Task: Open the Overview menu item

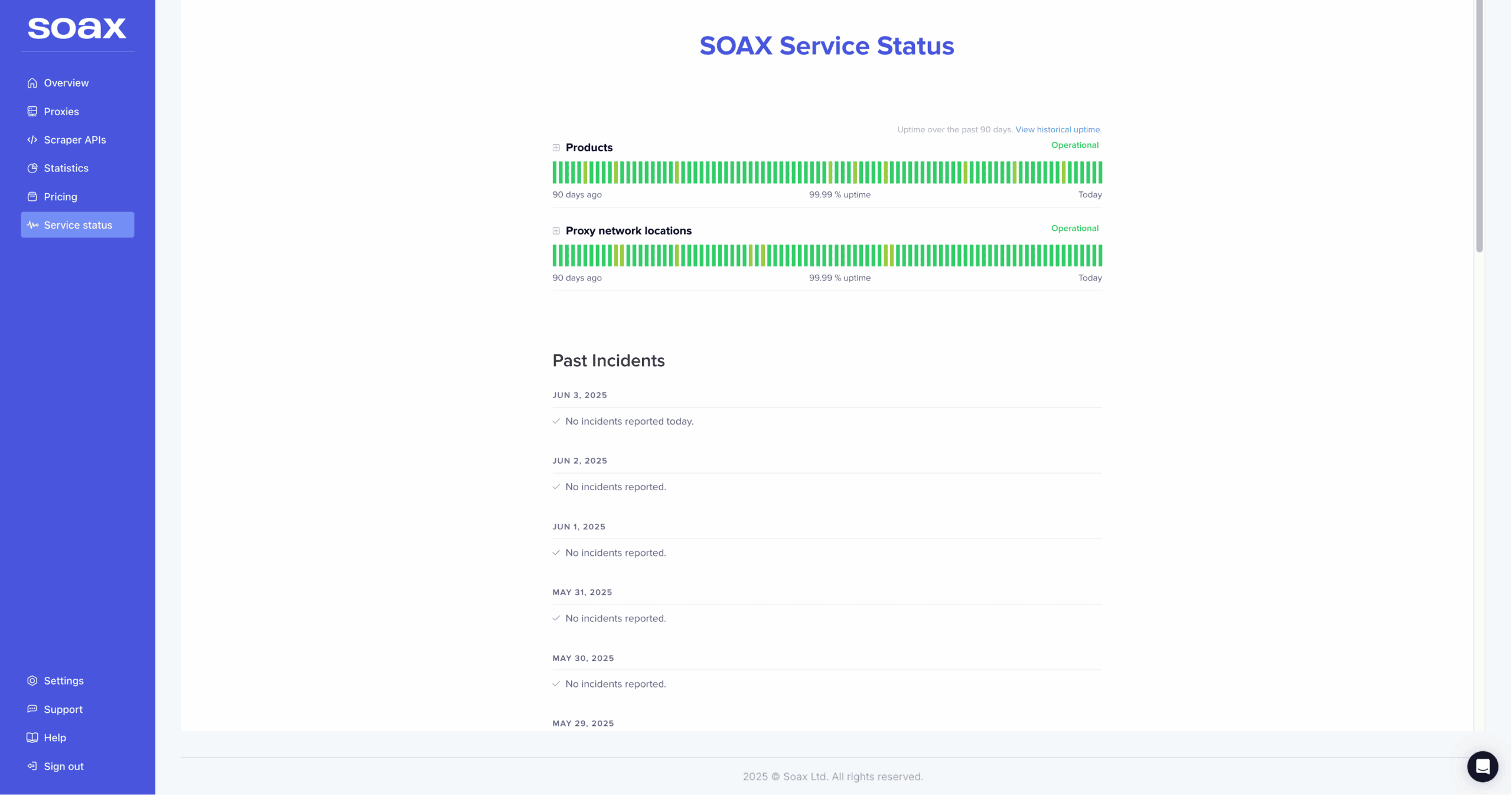Action: click(77, 83)
